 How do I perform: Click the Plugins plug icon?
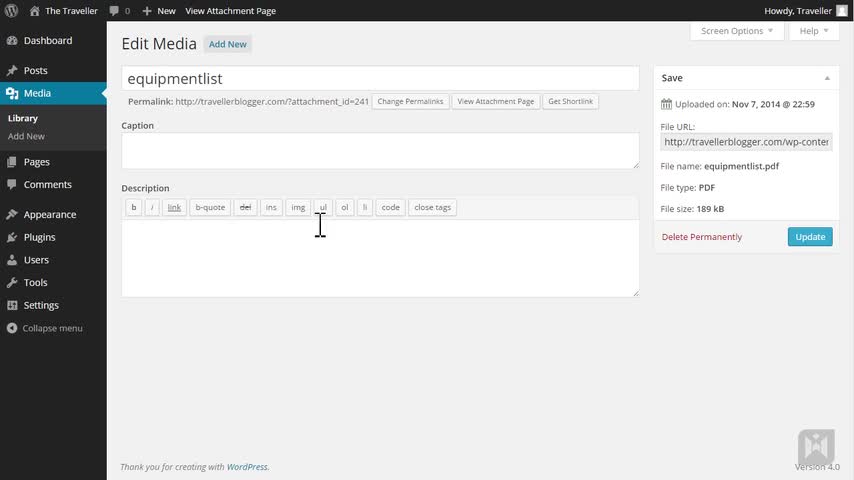[x=12, y=237]
